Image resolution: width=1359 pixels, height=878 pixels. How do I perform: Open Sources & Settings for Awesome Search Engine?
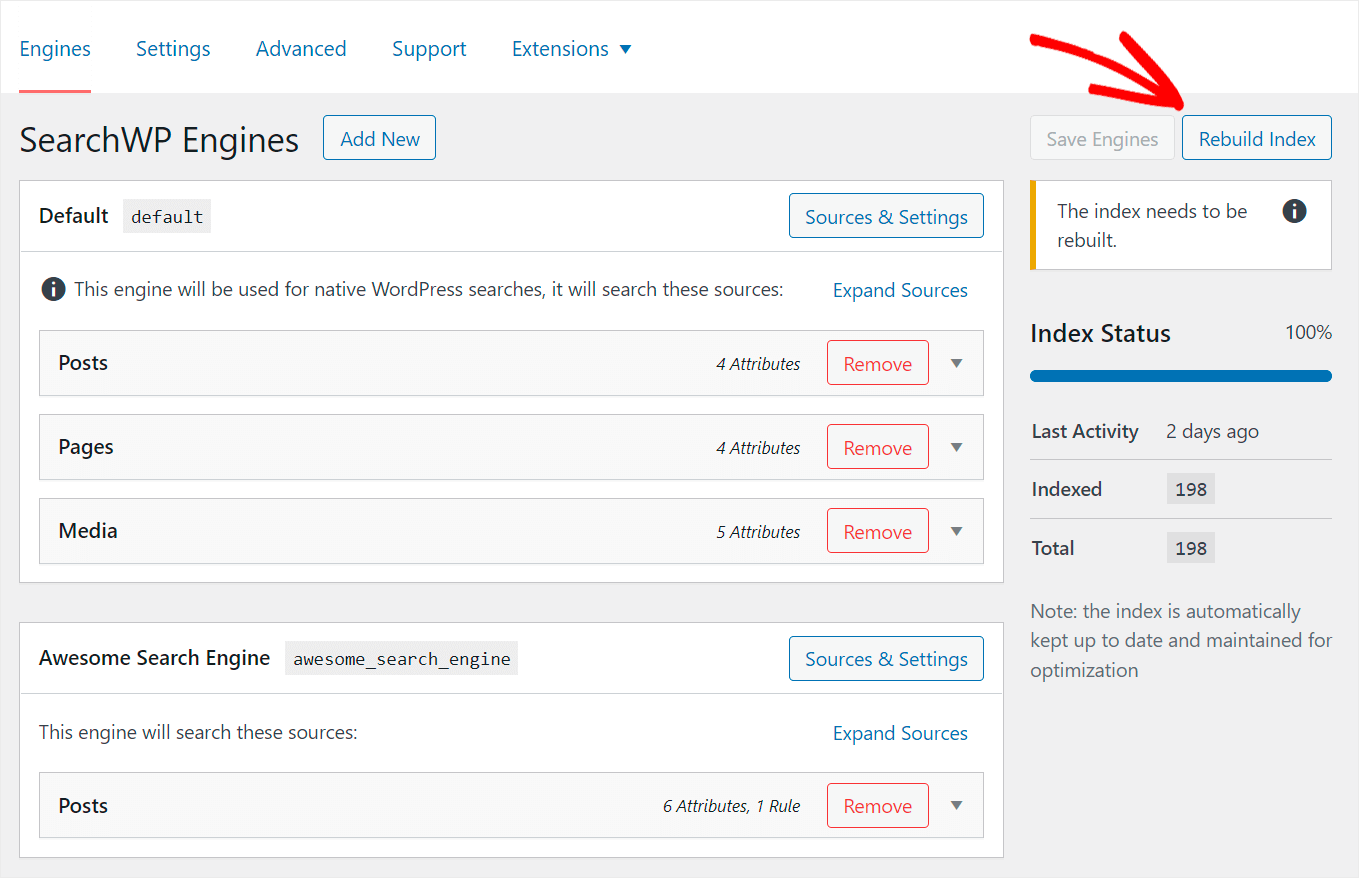[886, 658]
